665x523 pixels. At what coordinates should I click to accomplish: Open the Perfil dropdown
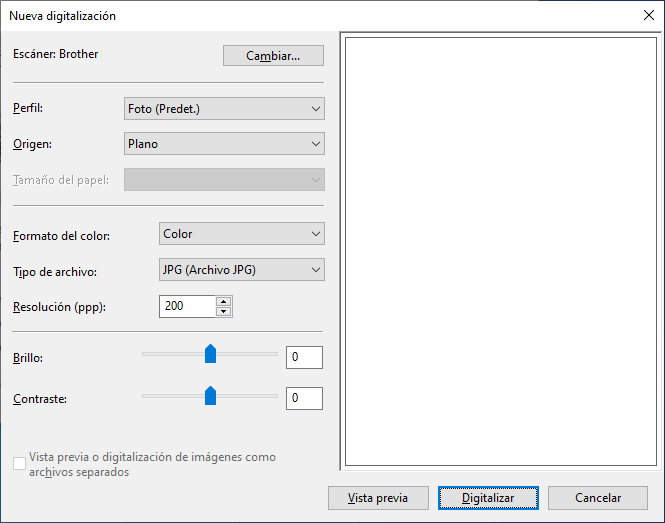pos(223,108)
